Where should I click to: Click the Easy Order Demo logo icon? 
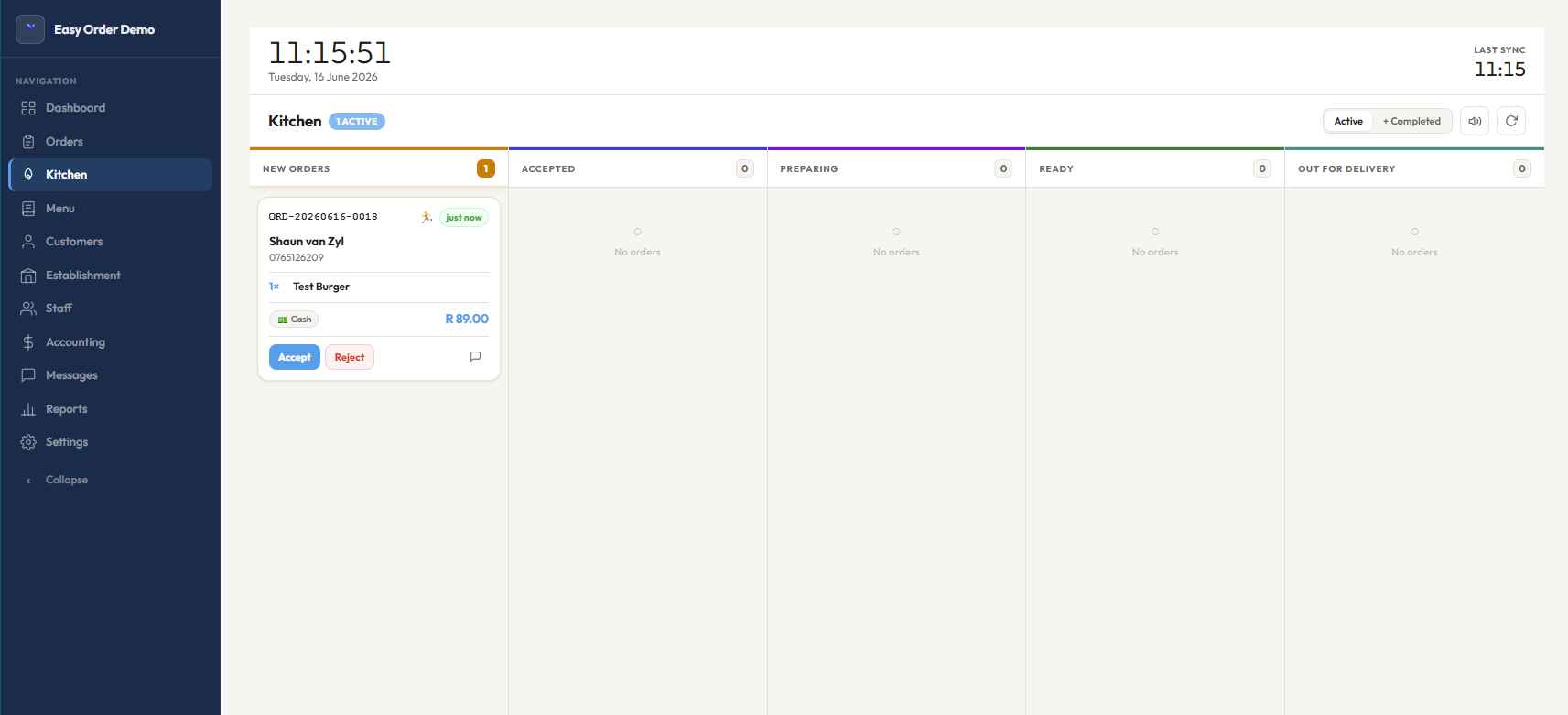pyautogui.click(x=30, y=29)
